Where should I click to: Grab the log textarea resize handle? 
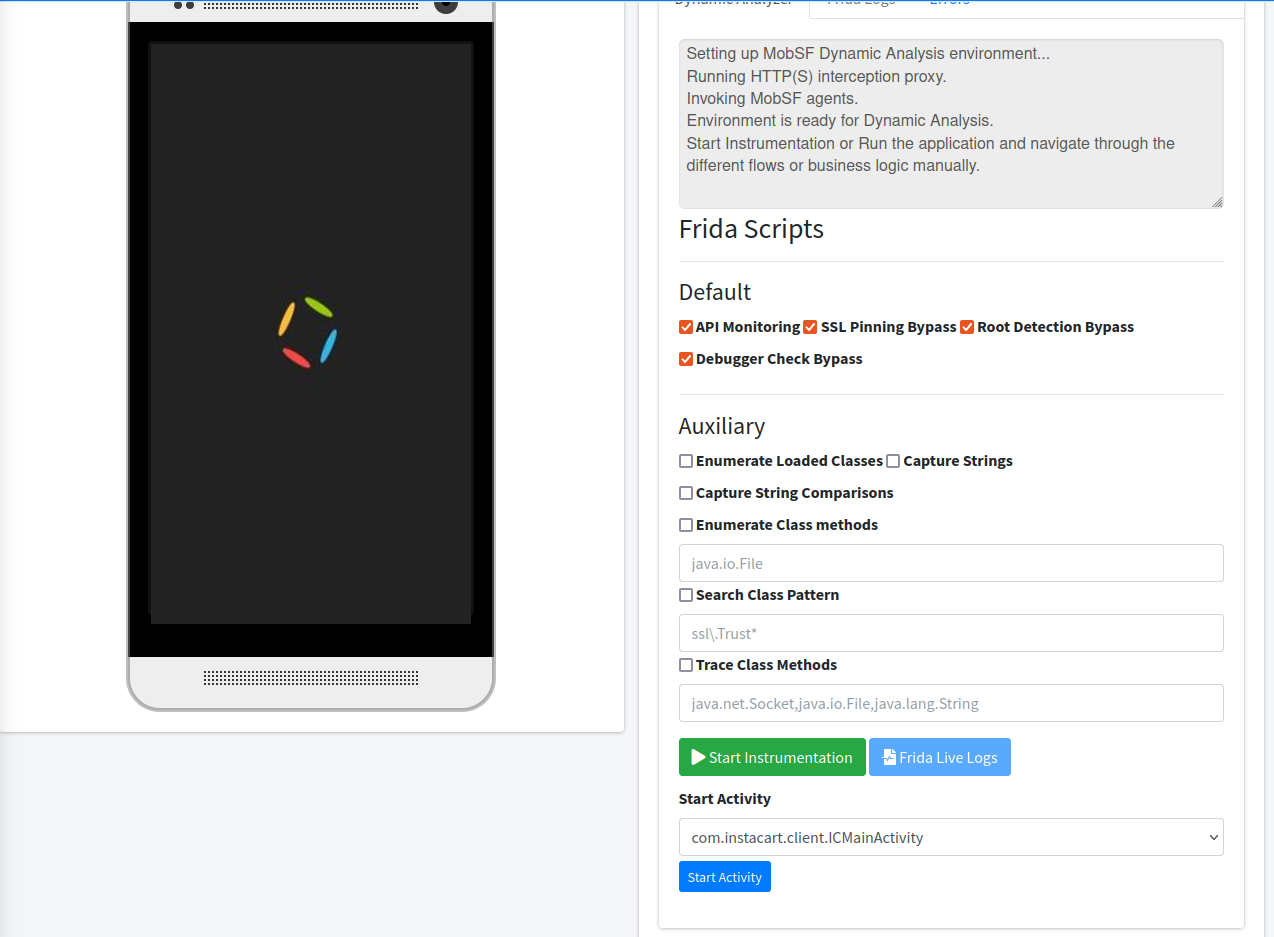tap(1217, 202)
